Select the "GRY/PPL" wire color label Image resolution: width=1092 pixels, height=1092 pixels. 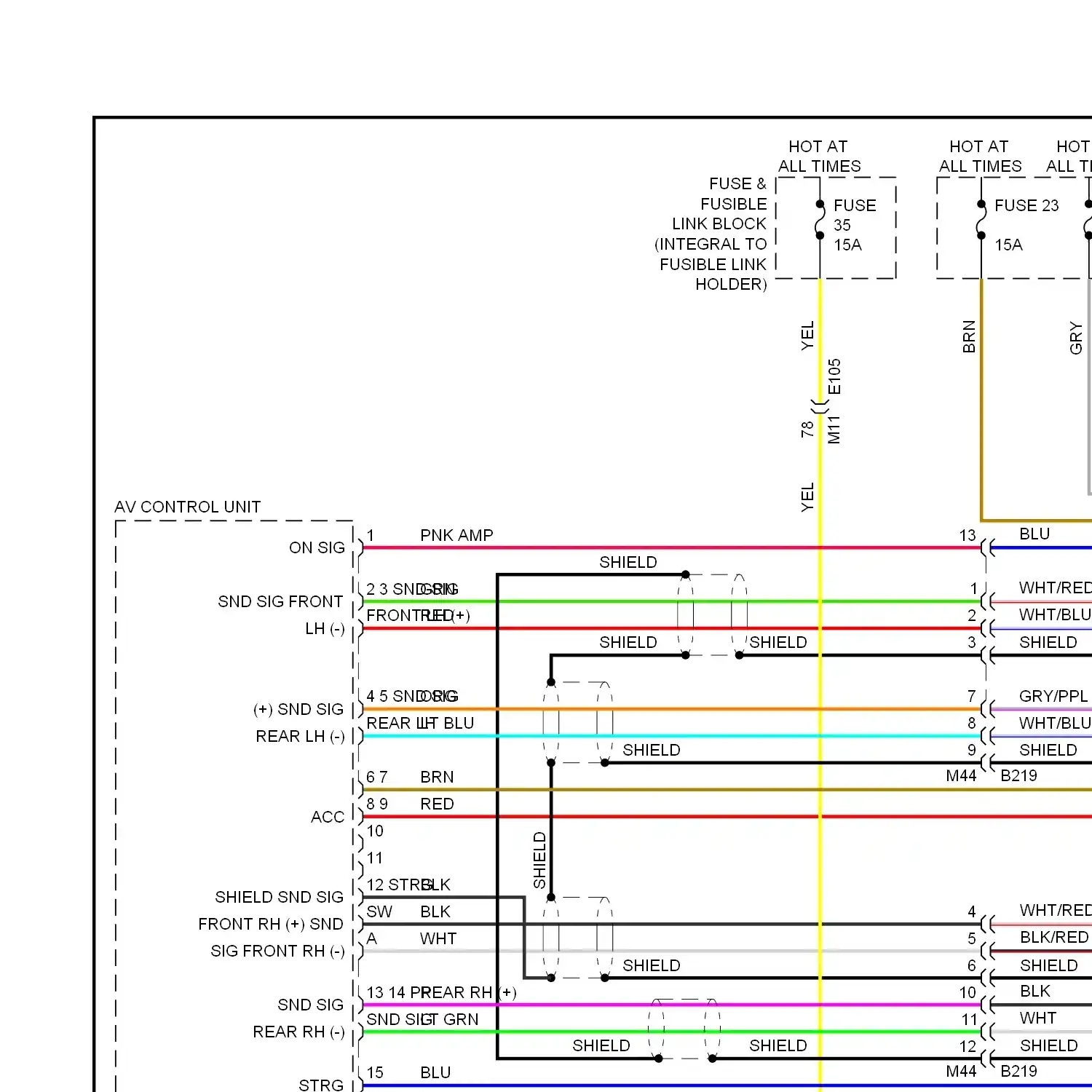point(1053,696)
